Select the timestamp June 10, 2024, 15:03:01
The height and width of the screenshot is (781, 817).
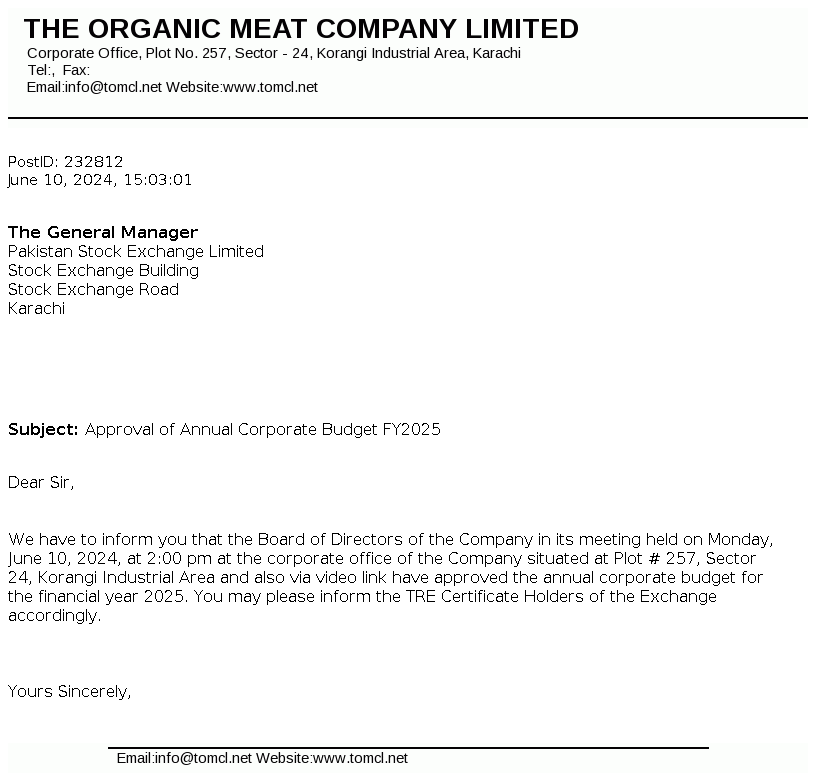99,180
